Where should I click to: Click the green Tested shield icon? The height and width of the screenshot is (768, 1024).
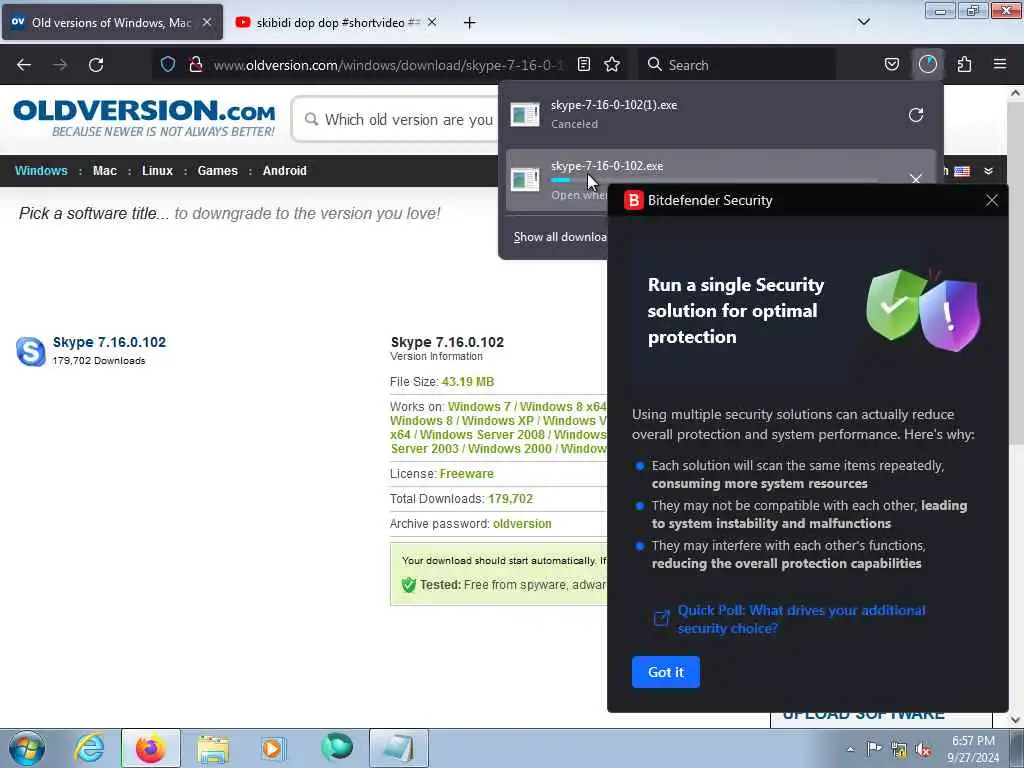pos(409,584)
